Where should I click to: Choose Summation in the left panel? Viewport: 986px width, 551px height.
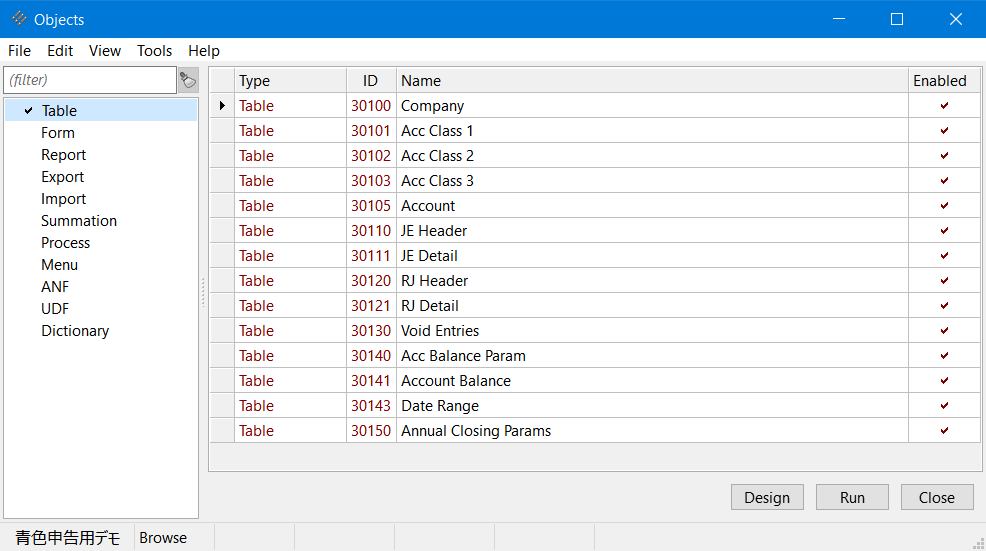(79, 221)
